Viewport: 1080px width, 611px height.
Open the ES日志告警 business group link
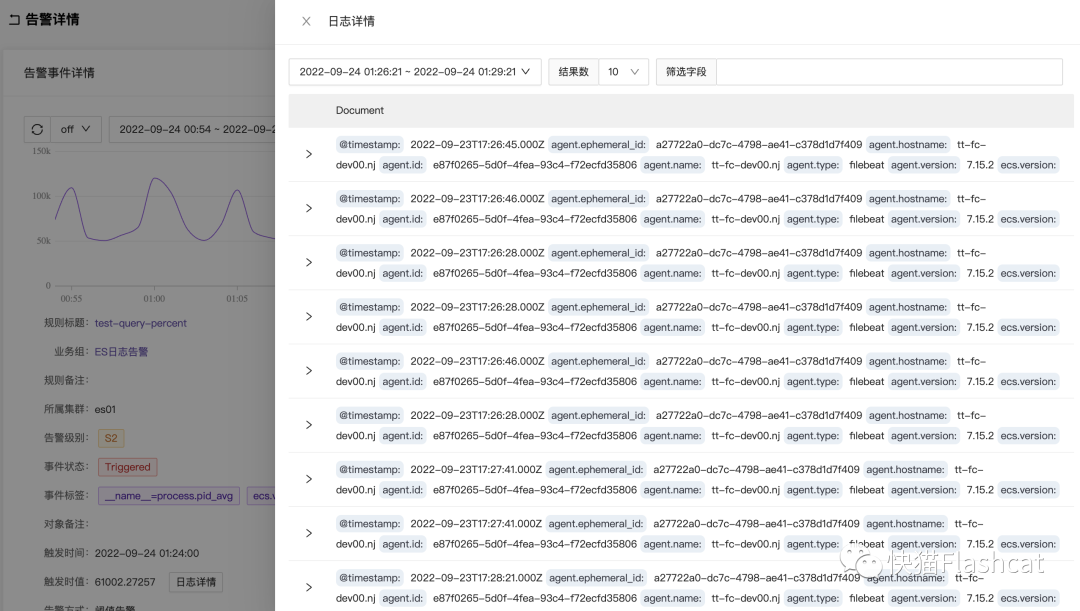(121, 352)
